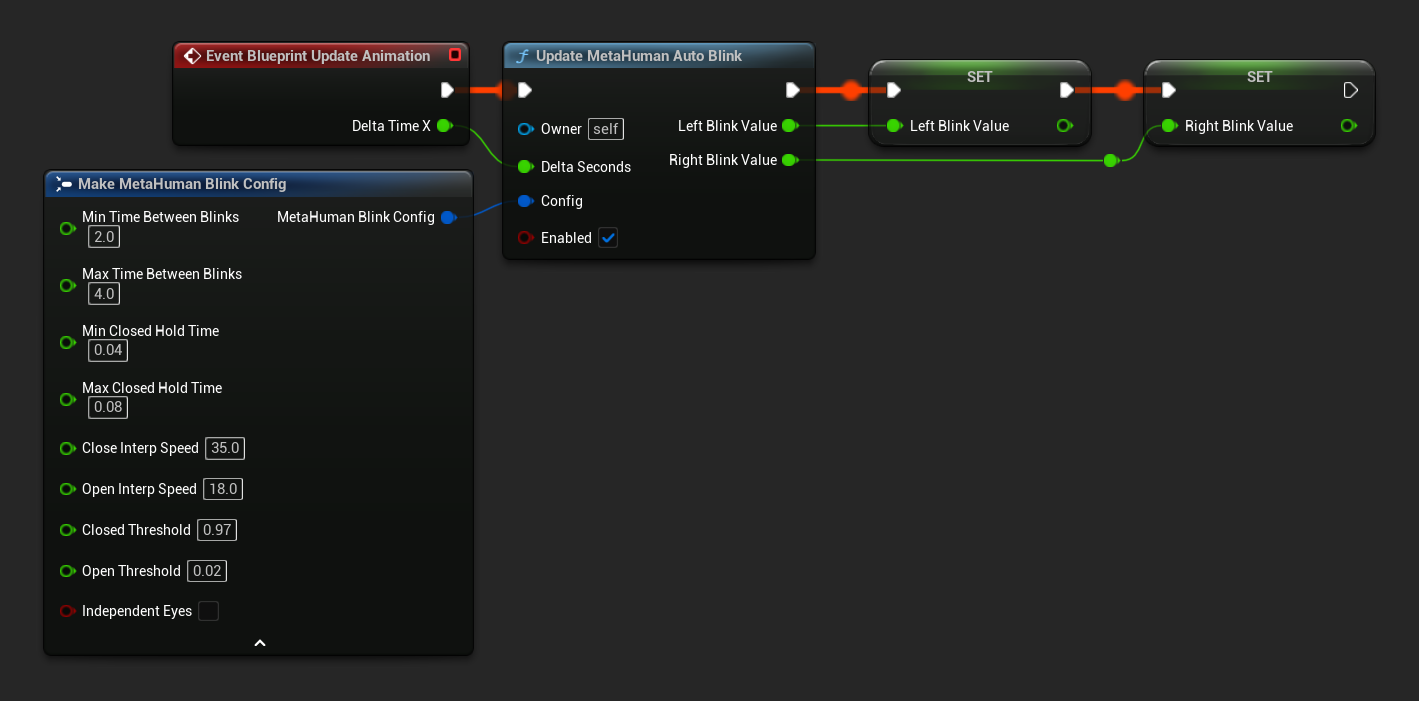Edit Open Interp Speed value 18.0
Viewport: 1419px width, 701px height.
tap(223, 489)
